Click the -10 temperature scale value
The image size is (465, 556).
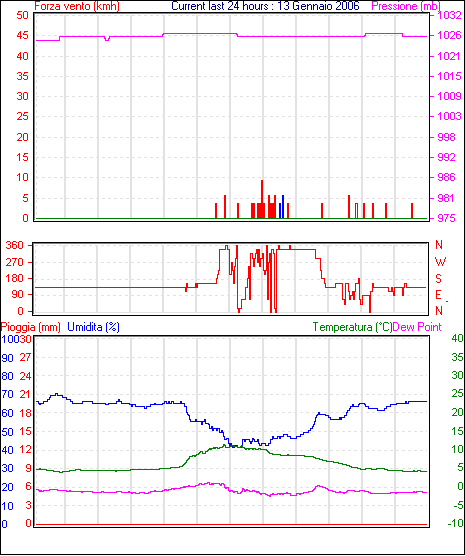455,523
